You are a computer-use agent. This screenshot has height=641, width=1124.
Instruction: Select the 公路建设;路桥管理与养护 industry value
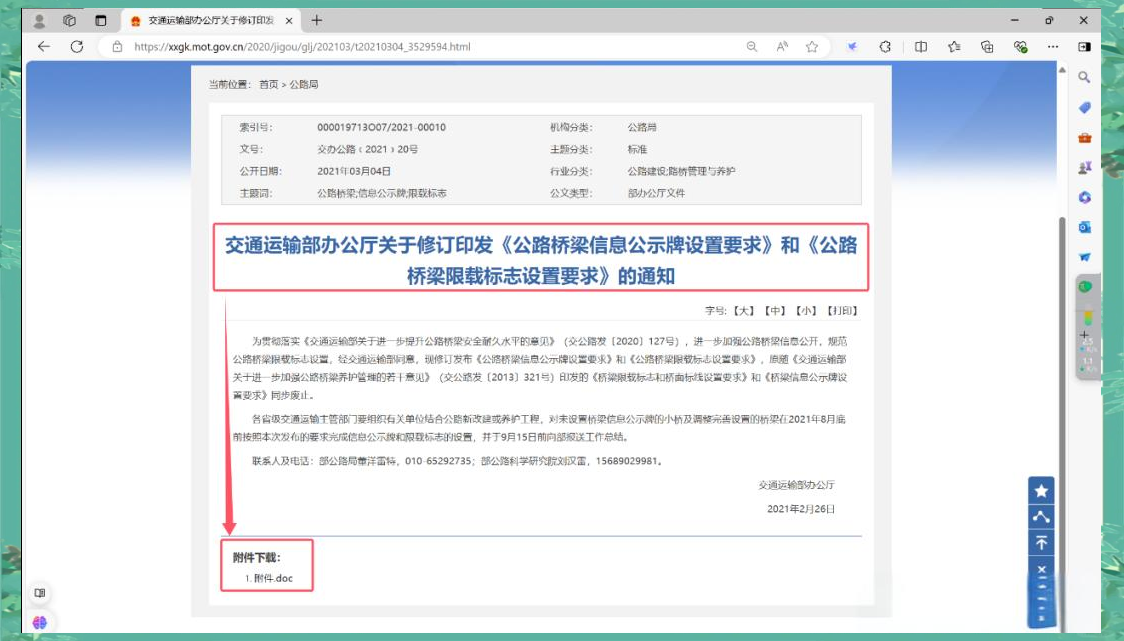click(682, 171)
